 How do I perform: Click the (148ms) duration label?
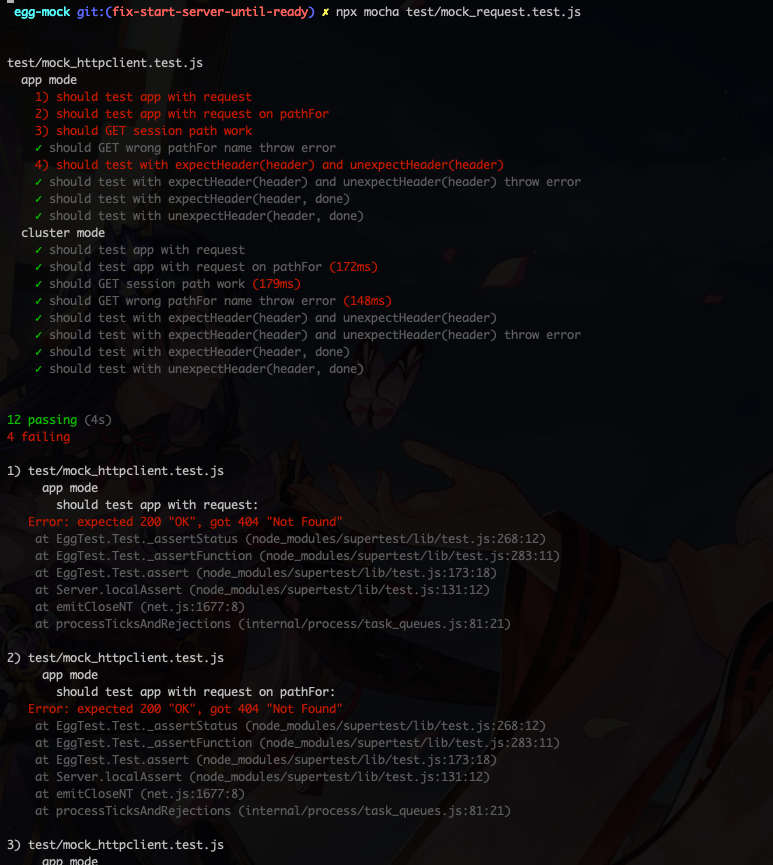click(x=367, y=301)
